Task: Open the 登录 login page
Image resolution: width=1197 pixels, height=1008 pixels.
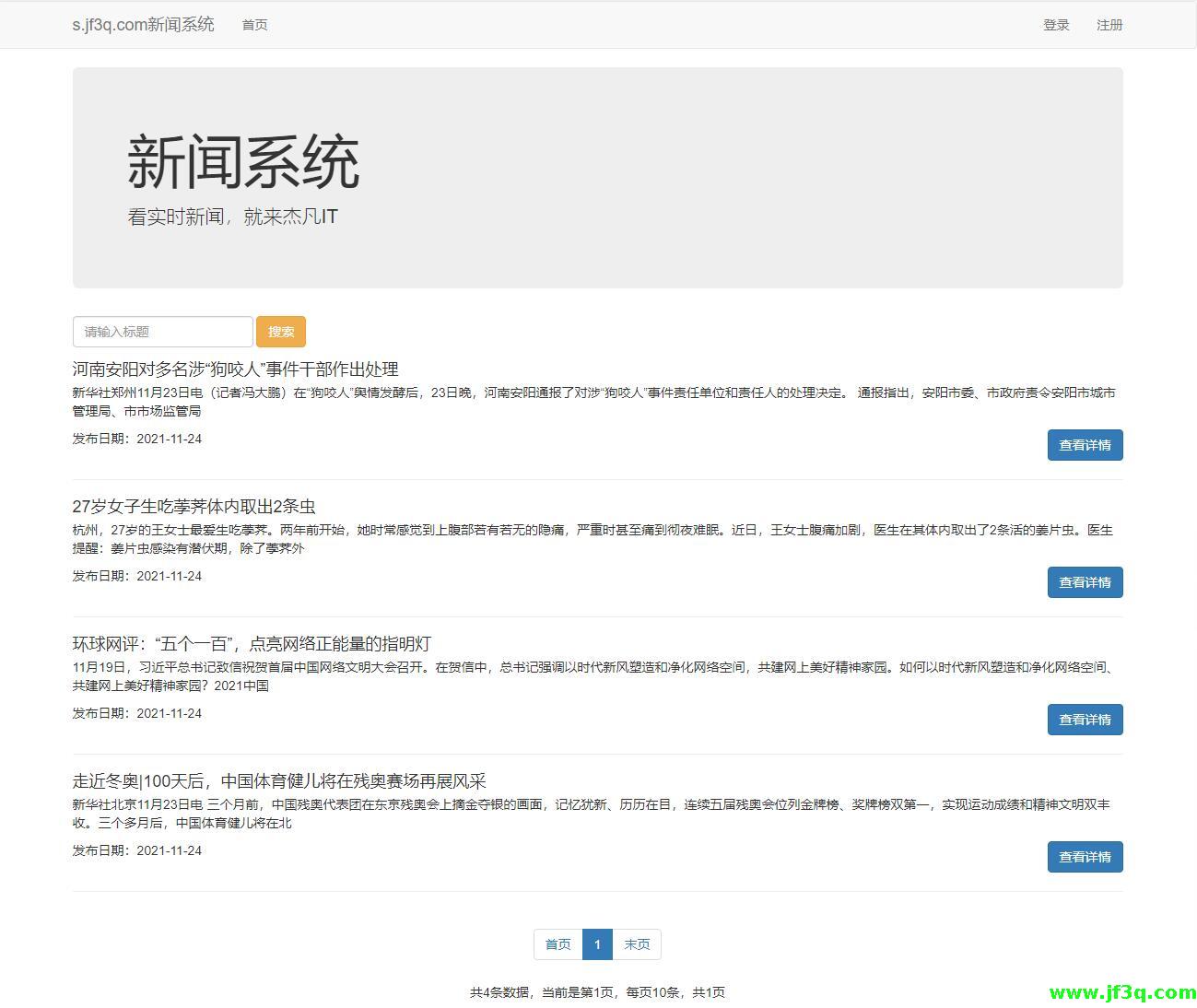Action: pyautogui.click(x=1056, y=25)
